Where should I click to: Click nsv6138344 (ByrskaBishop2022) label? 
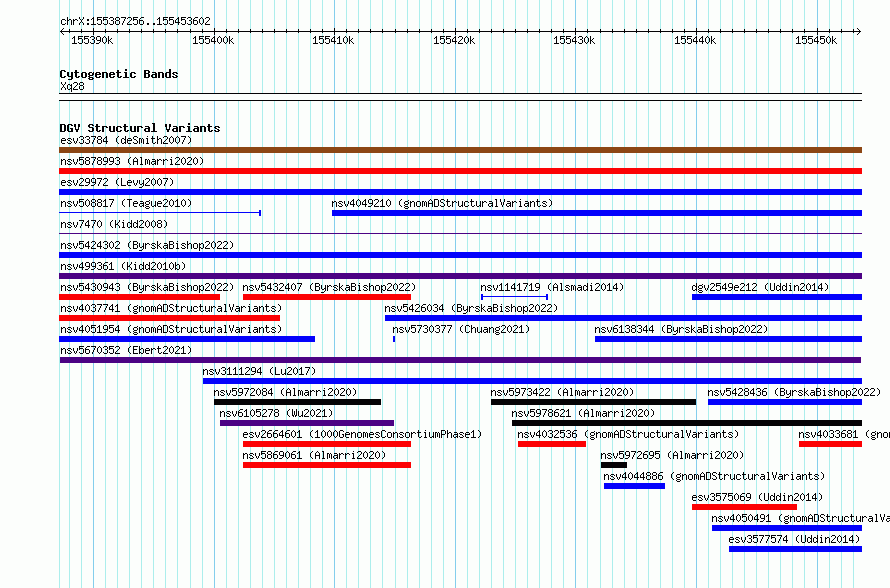[681, 329]
